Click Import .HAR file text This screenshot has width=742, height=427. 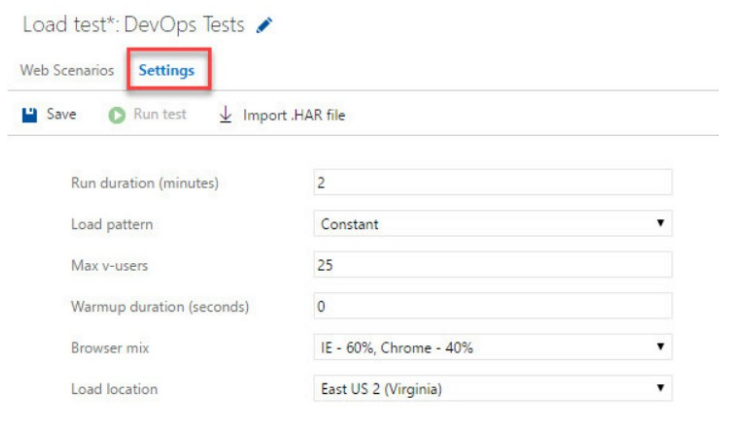294,115
